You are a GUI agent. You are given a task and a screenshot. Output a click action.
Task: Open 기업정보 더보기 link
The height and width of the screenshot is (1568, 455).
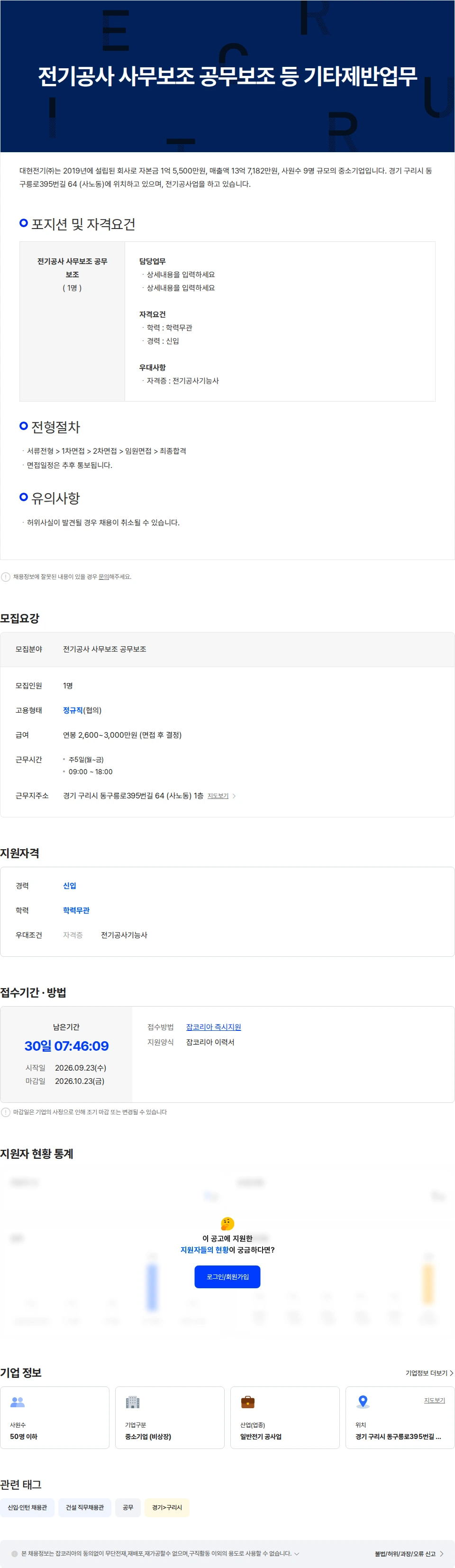(429, 1373)
